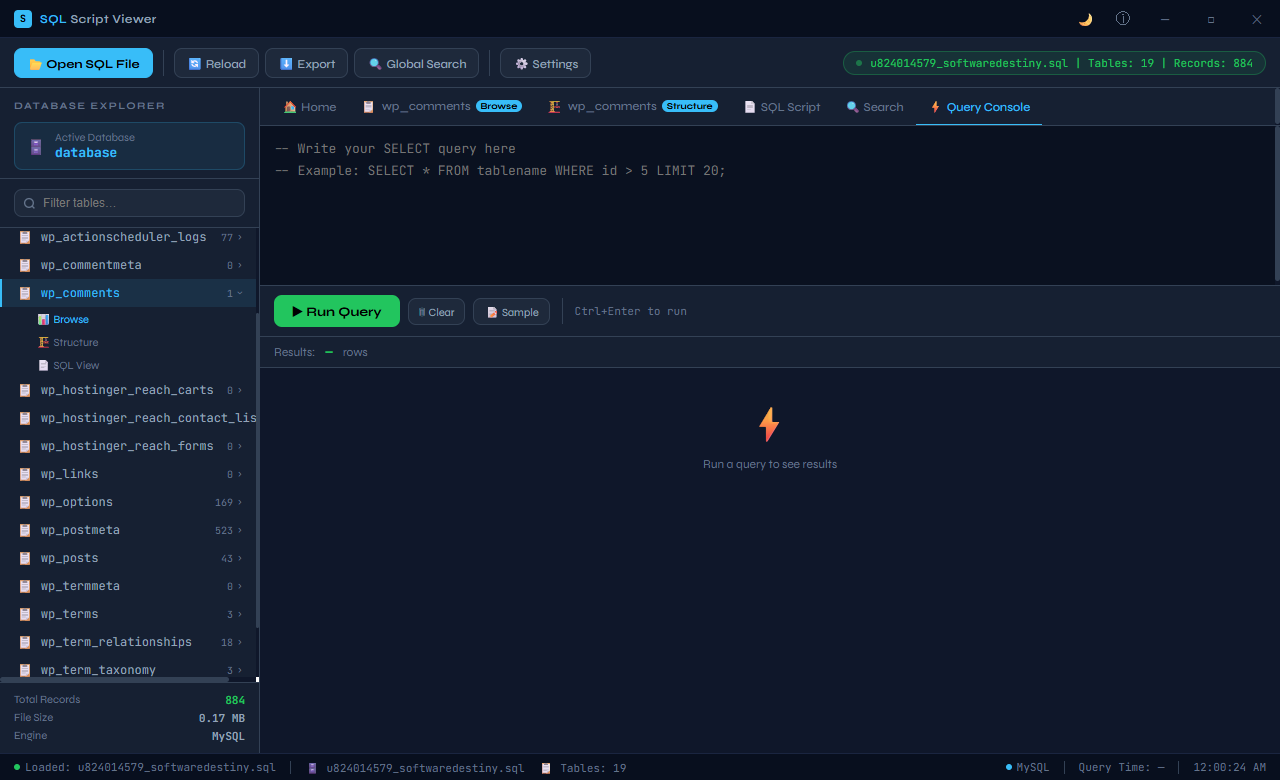Expand the wp_postmeta chevron
1280x780 pixels.
click(240, 531)
